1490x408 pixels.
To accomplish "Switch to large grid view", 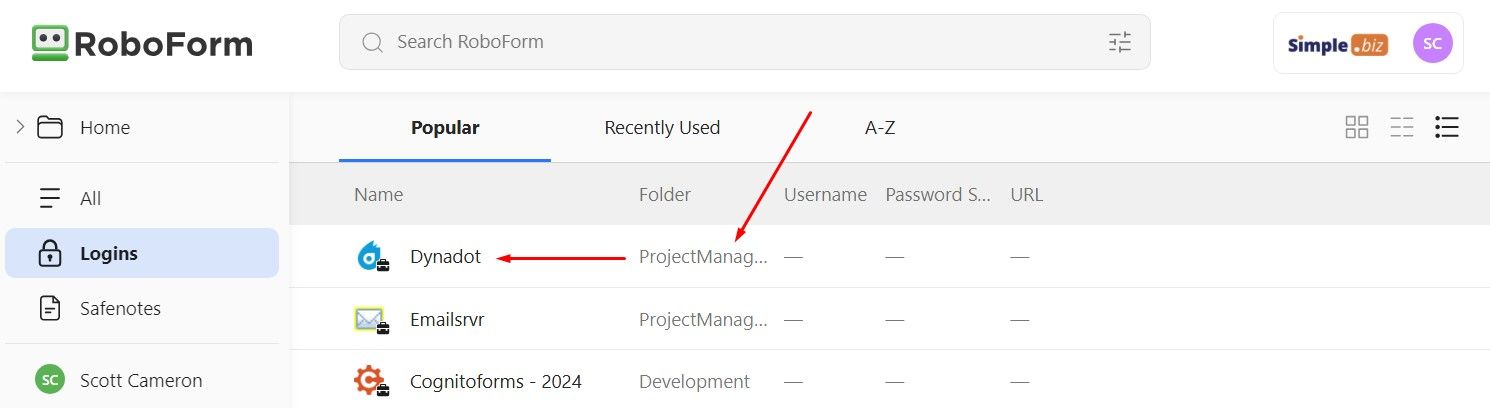I will pos(1357,127).
